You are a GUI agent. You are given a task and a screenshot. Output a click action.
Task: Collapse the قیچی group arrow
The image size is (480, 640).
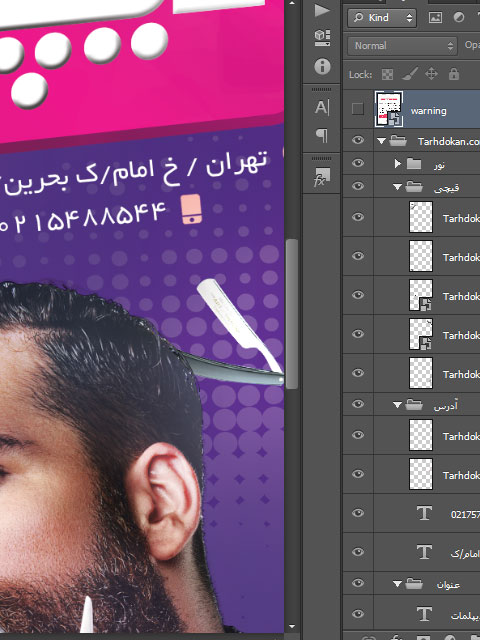(397, 187)
